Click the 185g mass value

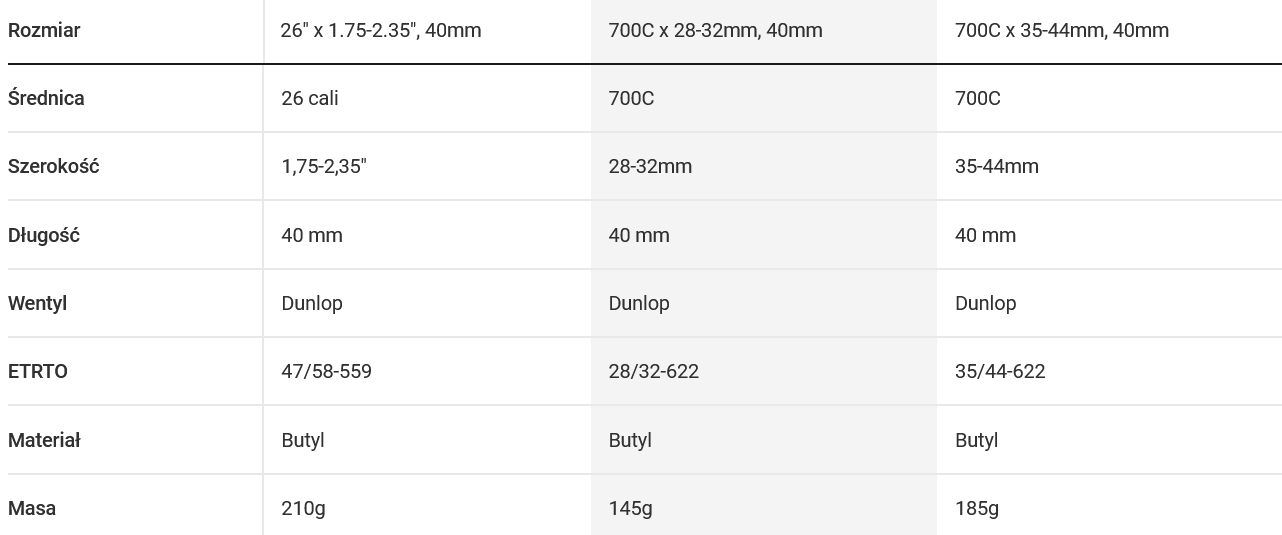pyautogui.click(x=977, y=508)
